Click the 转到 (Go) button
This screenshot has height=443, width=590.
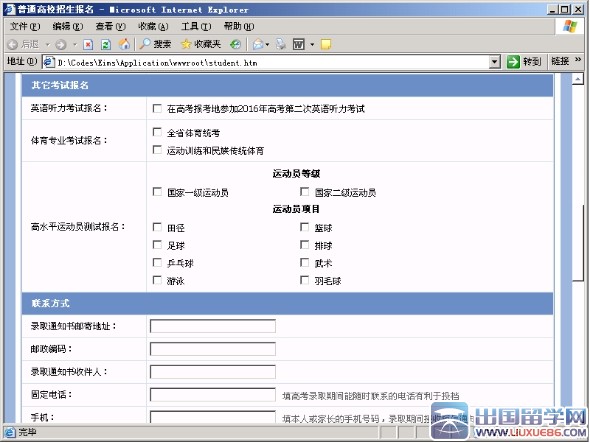pos(524,62)
